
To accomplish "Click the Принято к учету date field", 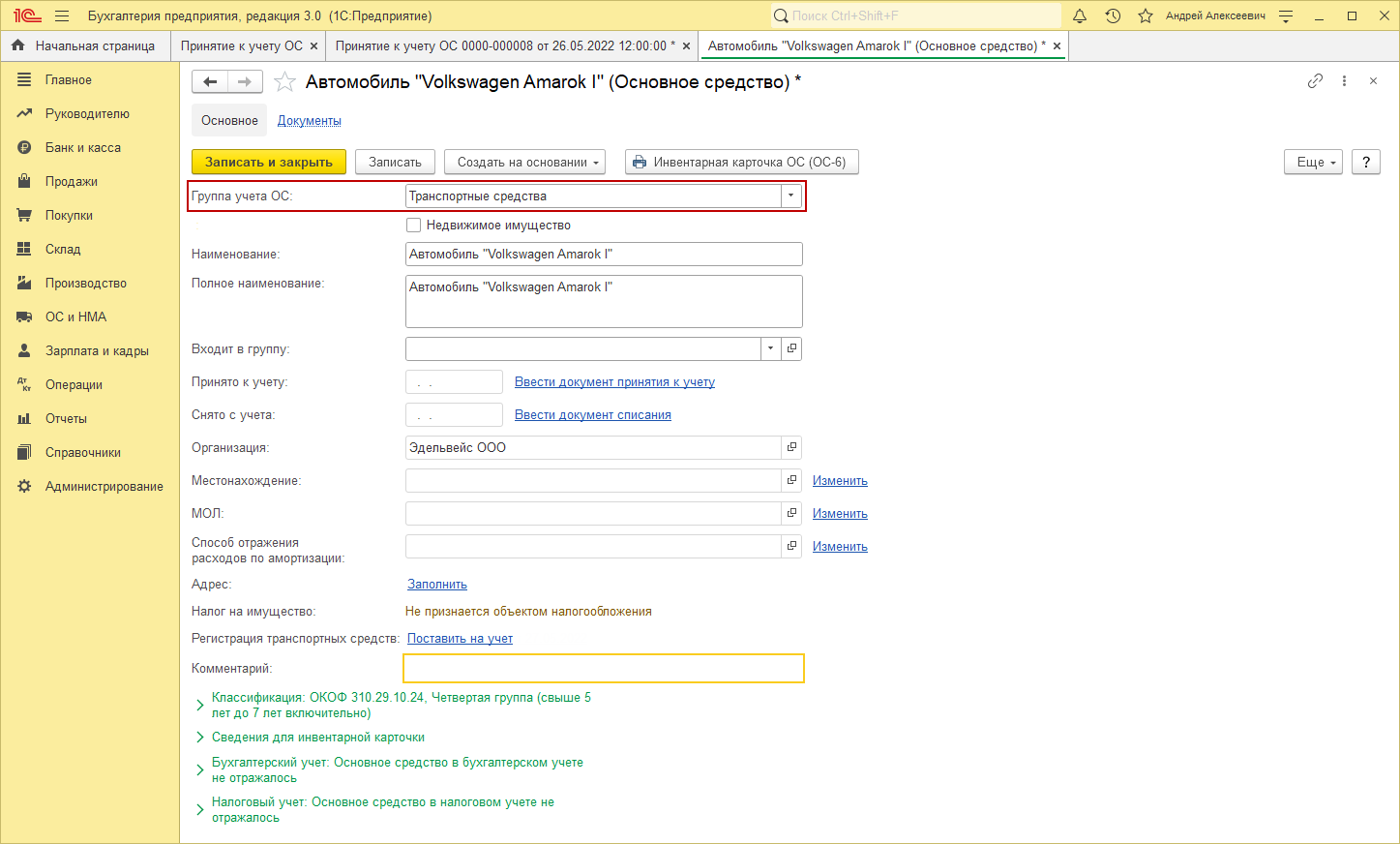I will click(x=454, y=381).
